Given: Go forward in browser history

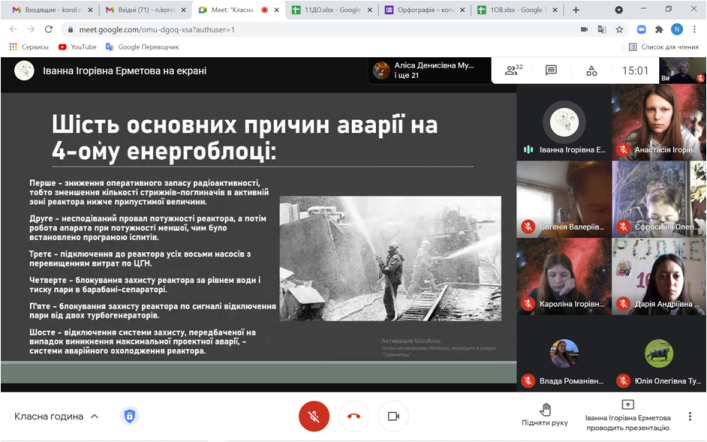Looking at the screenshot, I should pyautogui.click(x=31, y=29).
